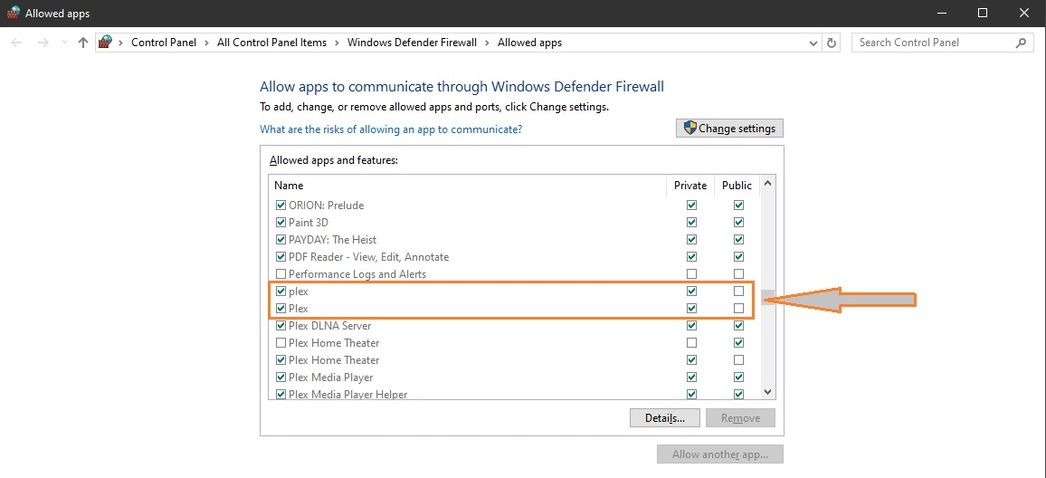
Task: Open the risks of allowing an app link
Action: (x=391, y=129)
